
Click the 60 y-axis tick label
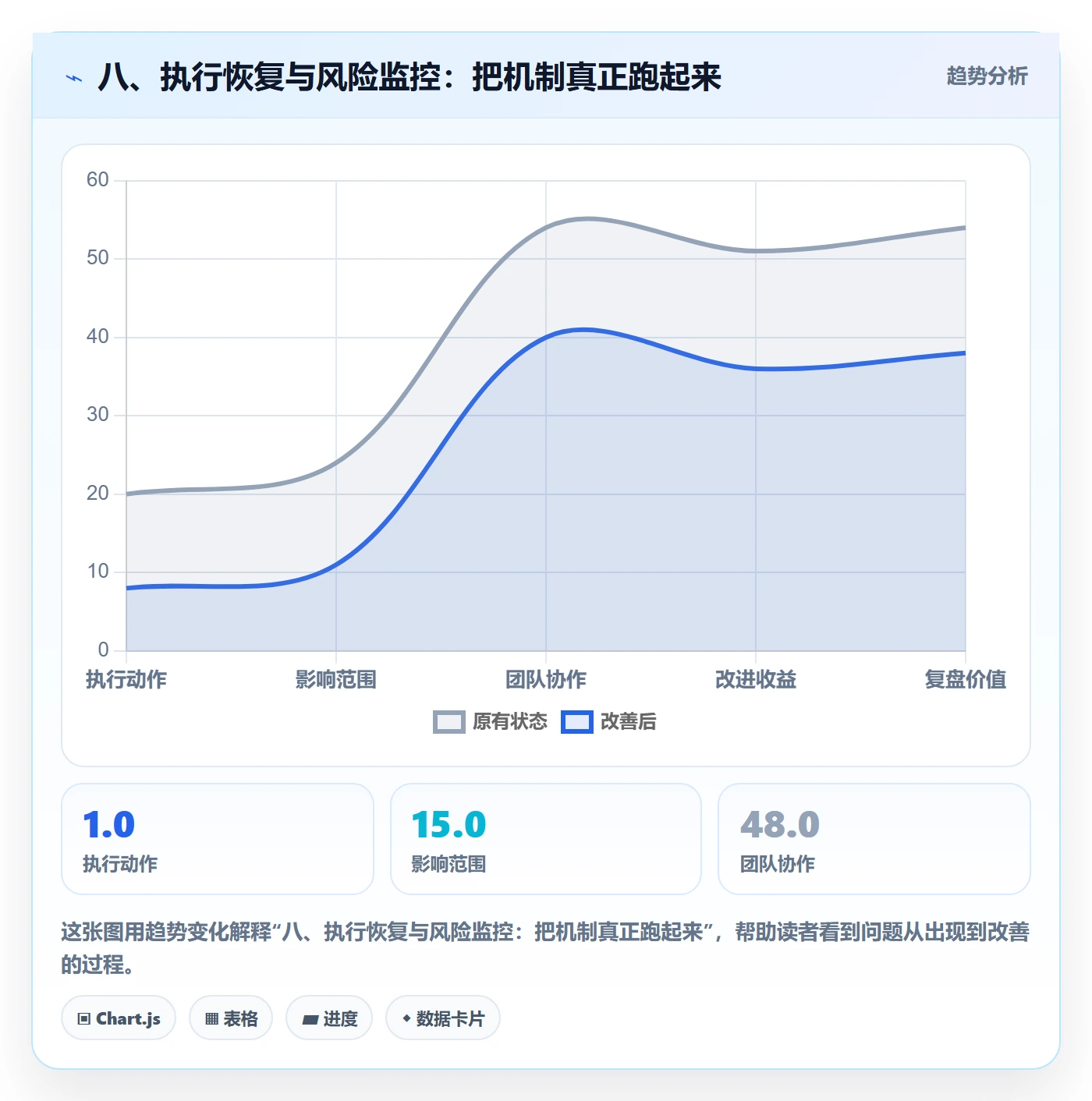(97, 180)
